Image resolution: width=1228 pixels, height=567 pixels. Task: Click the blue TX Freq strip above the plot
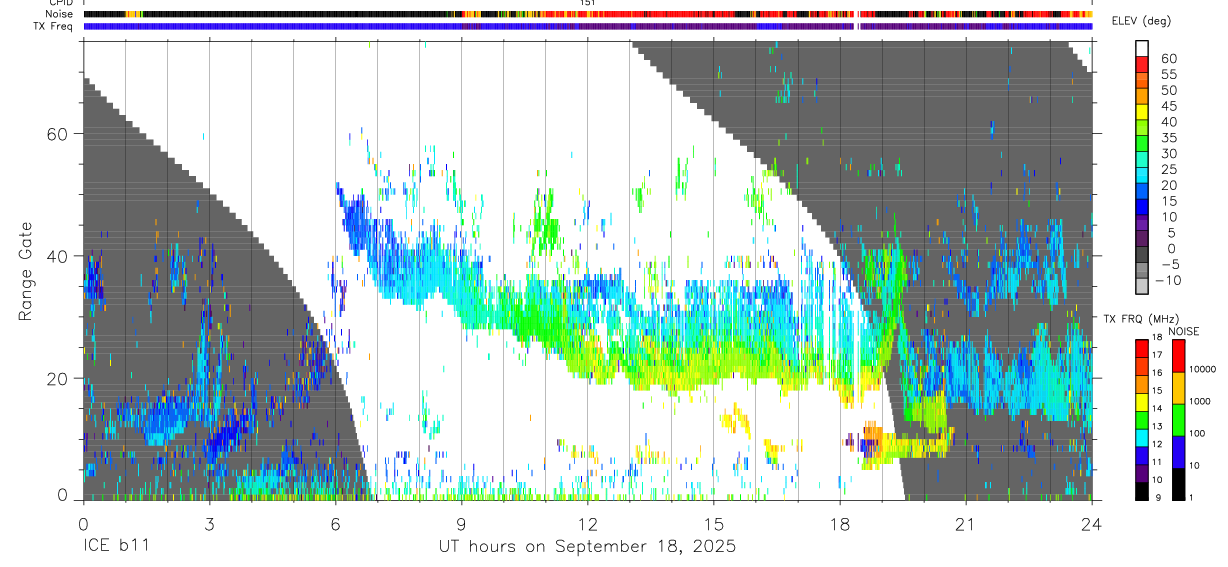tap(588, 26)
